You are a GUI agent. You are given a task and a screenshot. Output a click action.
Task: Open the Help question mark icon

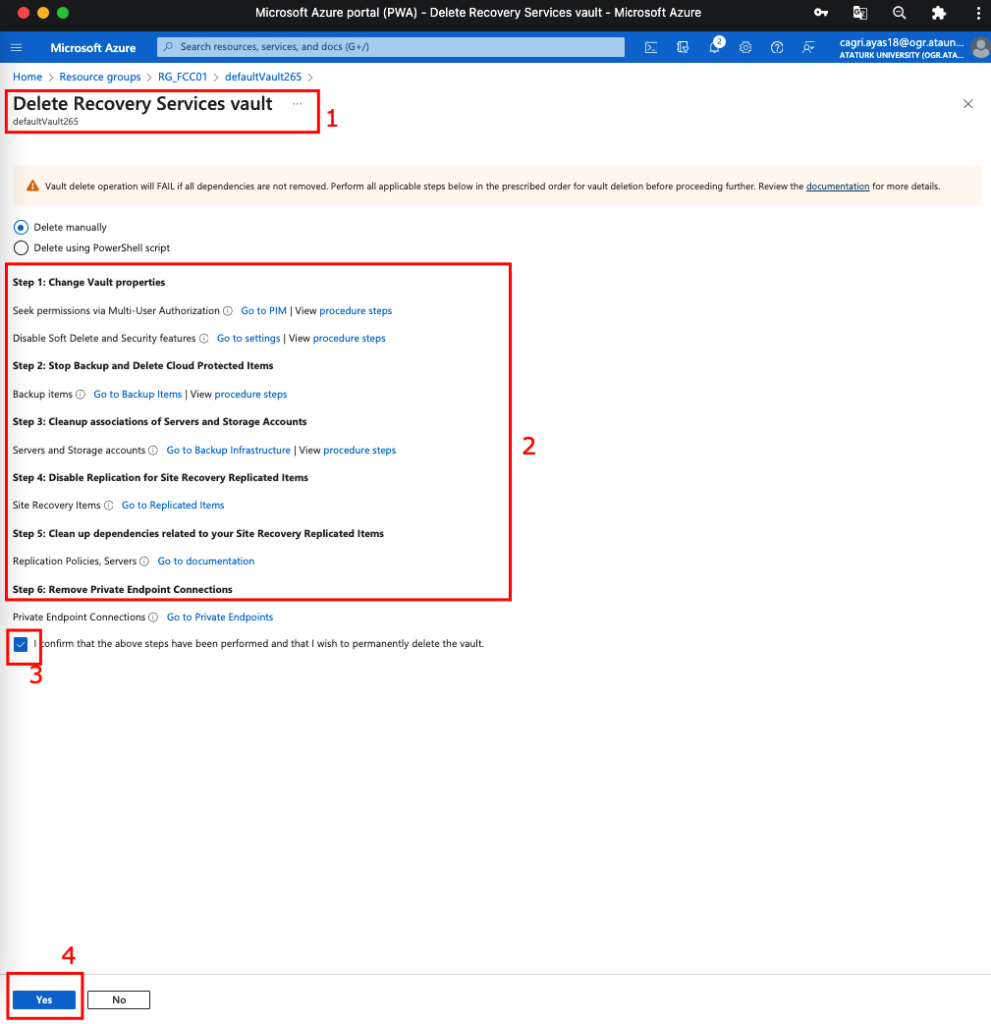pyautogui.click(x=777, y=48)
